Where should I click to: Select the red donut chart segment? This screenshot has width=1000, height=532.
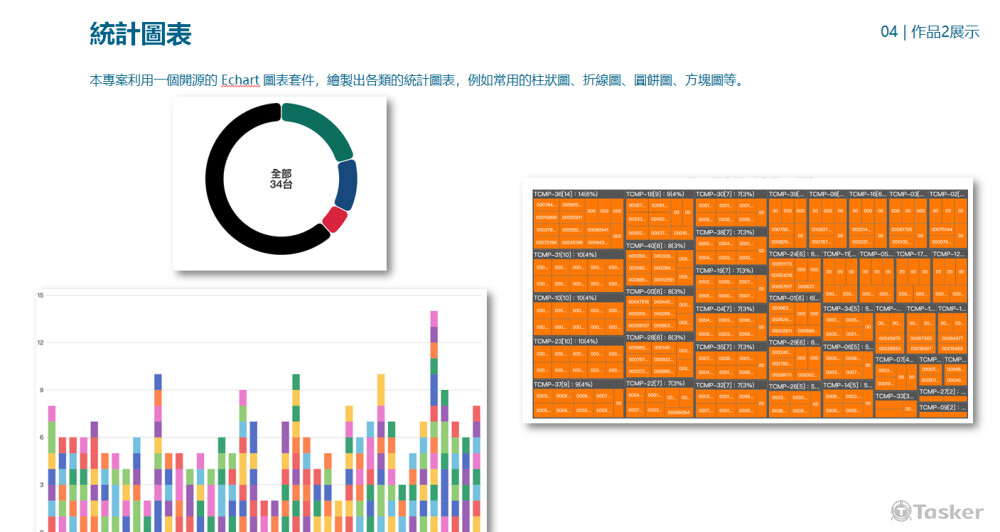pos(336,220)
